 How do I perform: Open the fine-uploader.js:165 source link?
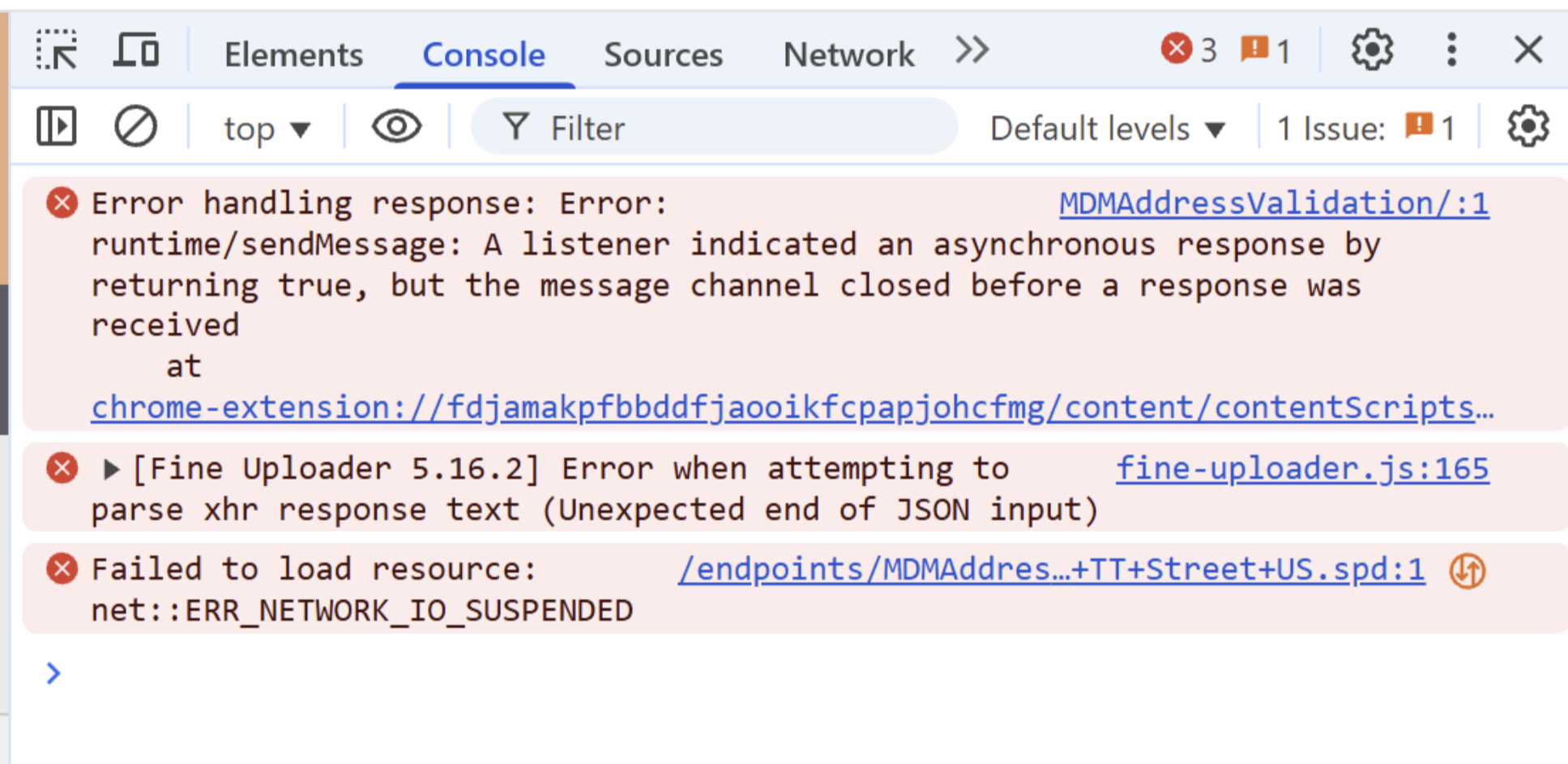click(x=1301, y=468)
